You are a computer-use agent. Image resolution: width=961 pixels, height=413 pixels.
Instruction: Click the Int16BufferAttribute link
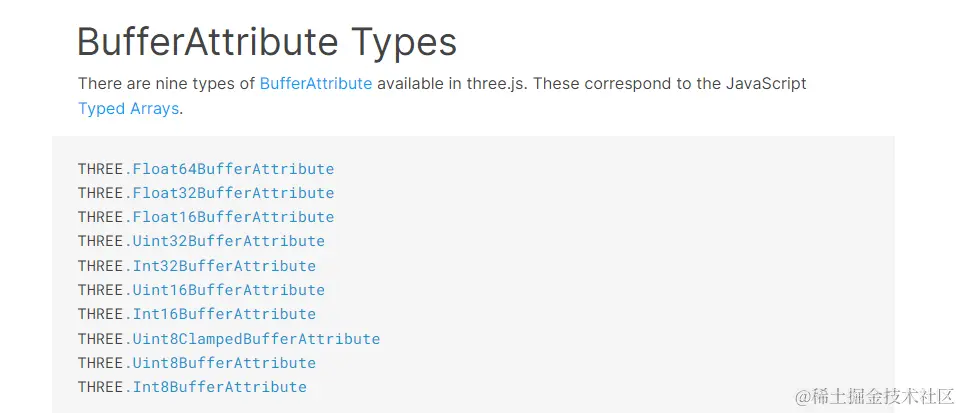click(x=224, y=314)
